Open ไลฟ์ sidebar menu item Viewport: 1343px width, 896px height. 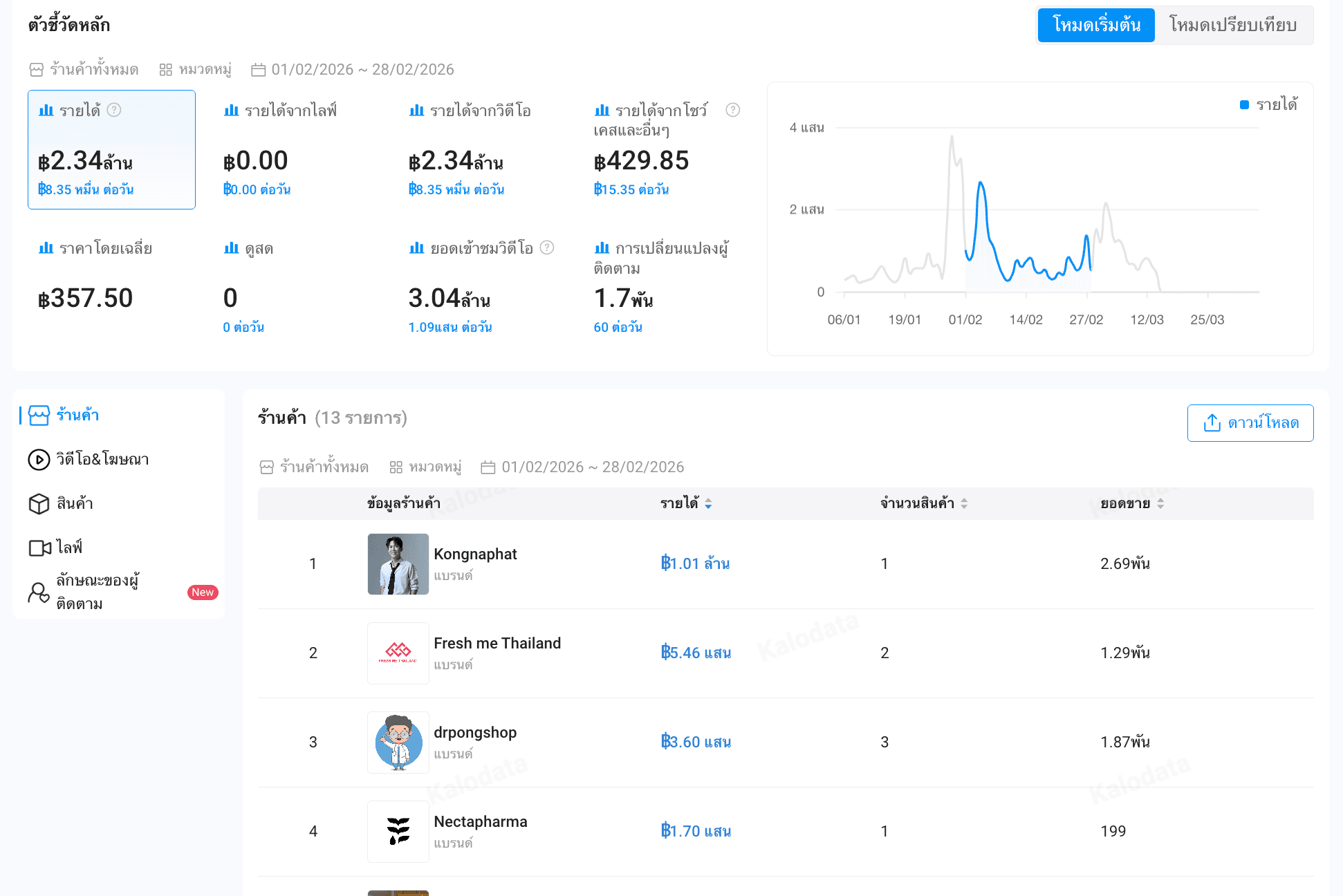coord(119,548)
